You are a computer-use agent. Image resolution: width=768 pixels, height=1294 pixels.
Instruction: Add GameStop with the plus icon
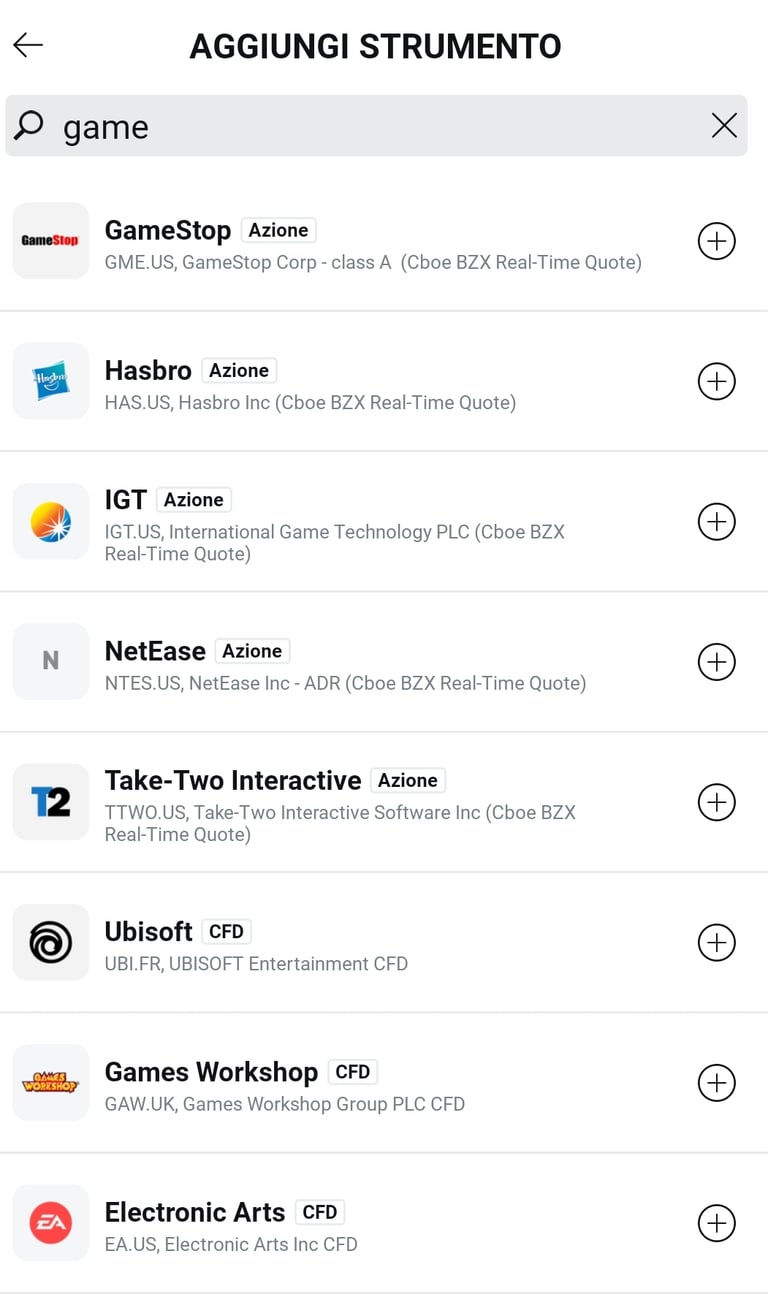(716, 241)
